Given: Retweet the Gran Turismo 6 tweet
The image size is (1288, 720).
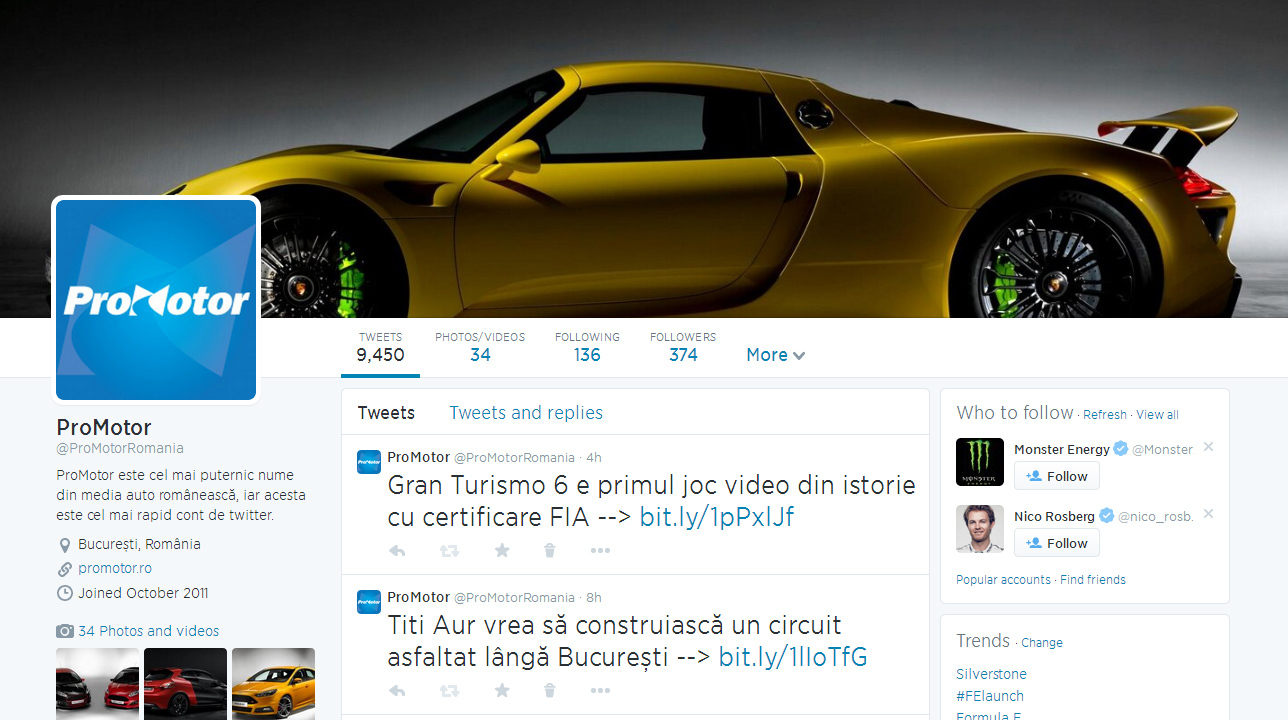Looking at the screenshot, I should pos(449,551).
